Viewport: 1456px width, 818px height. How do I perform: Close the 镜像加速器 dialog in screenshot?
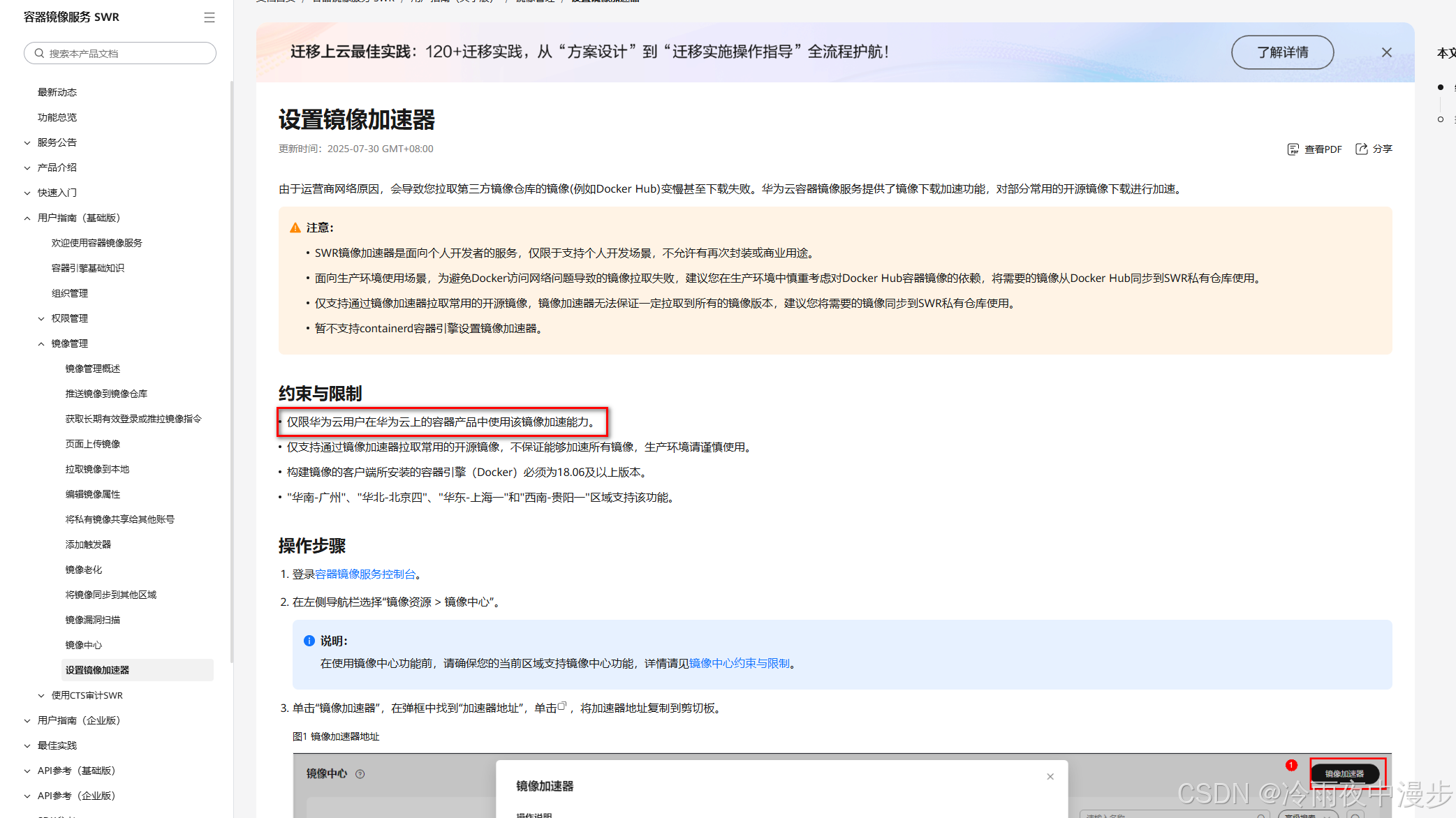point(1050,776)
